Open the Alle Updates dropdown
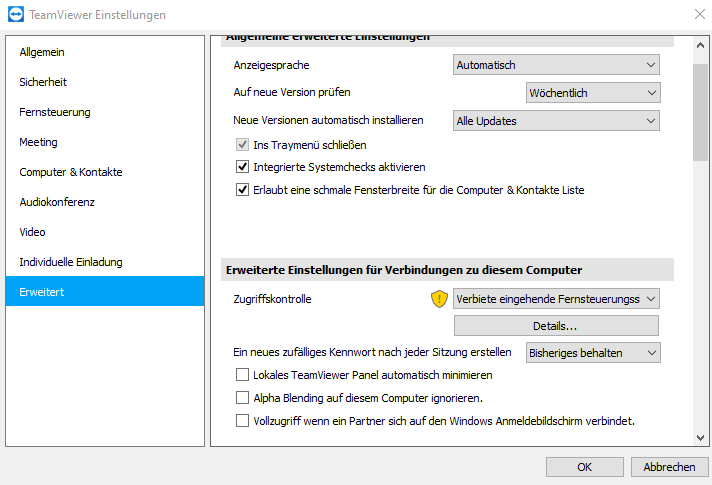The image size is (712, 485). tap(556, 121)
